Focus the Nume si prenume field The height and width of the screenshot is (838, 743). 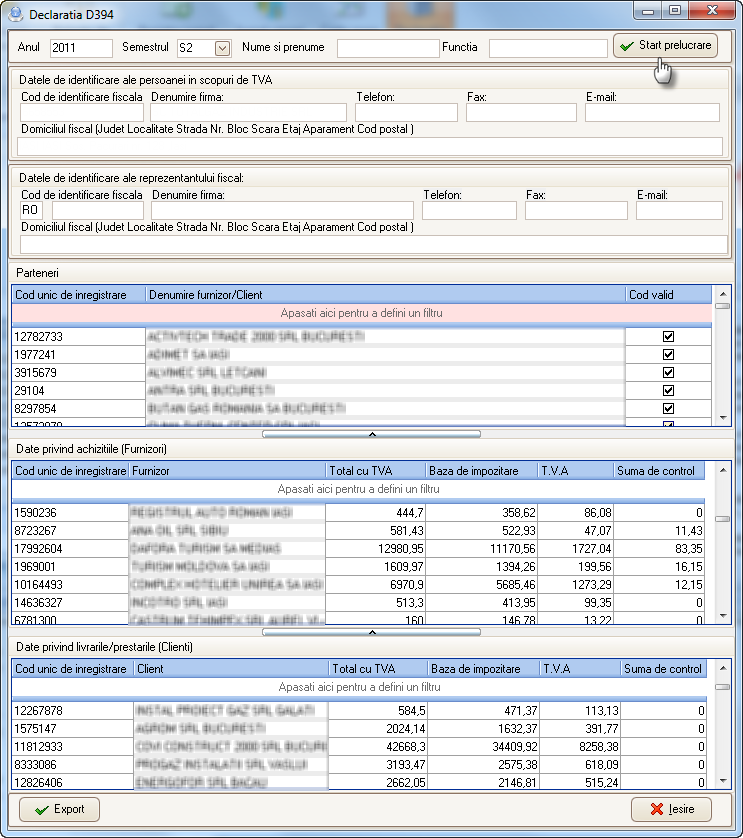(x=387, y=48)
